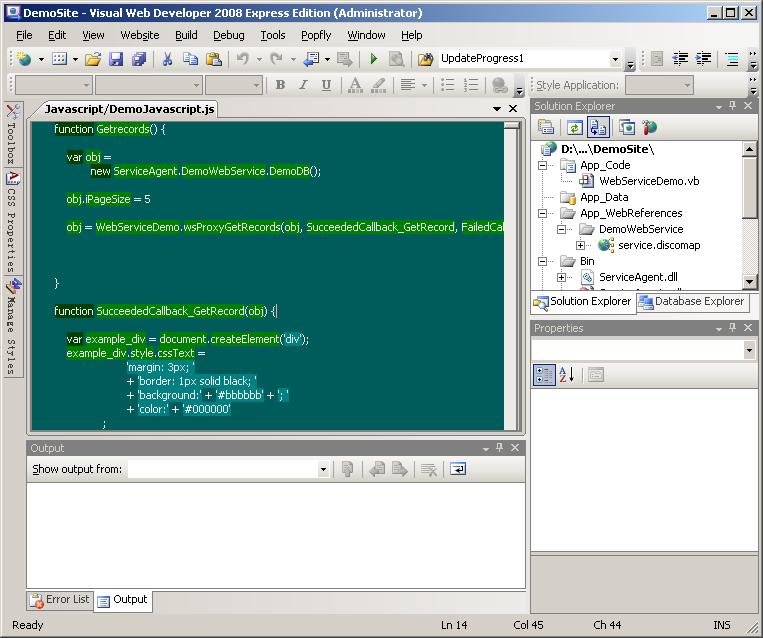Collapse the DemoWebService folder node
Screen dimensions: 763x638
[x=561, y=229]
